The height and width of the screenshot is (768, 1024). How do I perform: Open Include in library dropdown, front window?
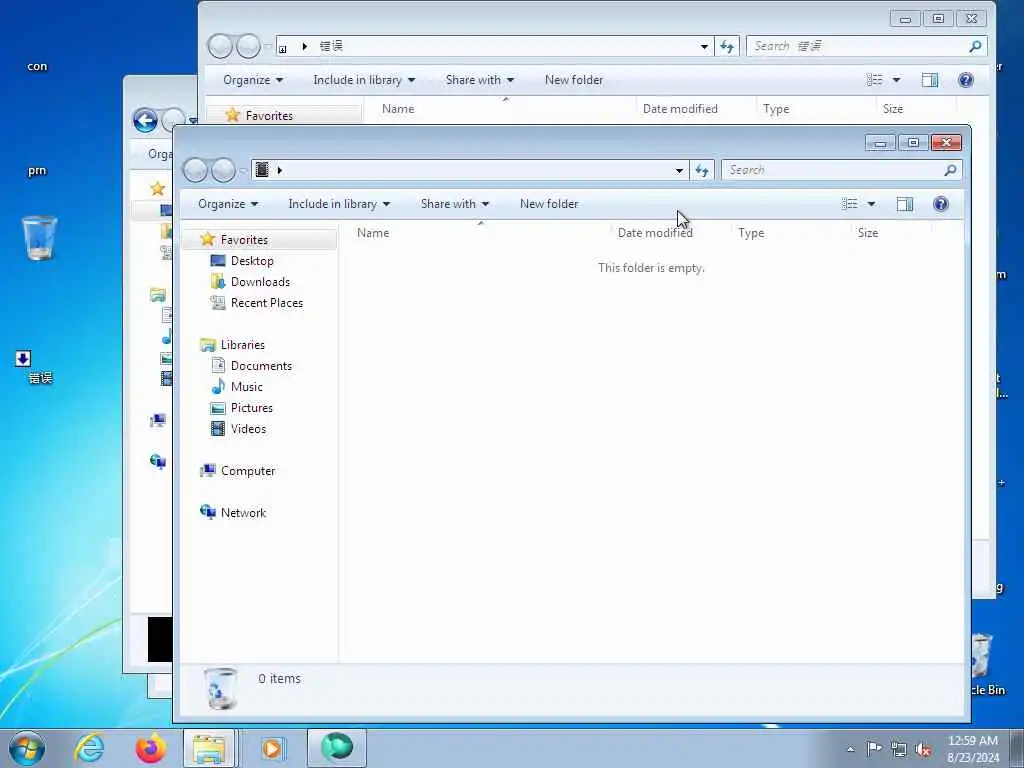[339, 204]
